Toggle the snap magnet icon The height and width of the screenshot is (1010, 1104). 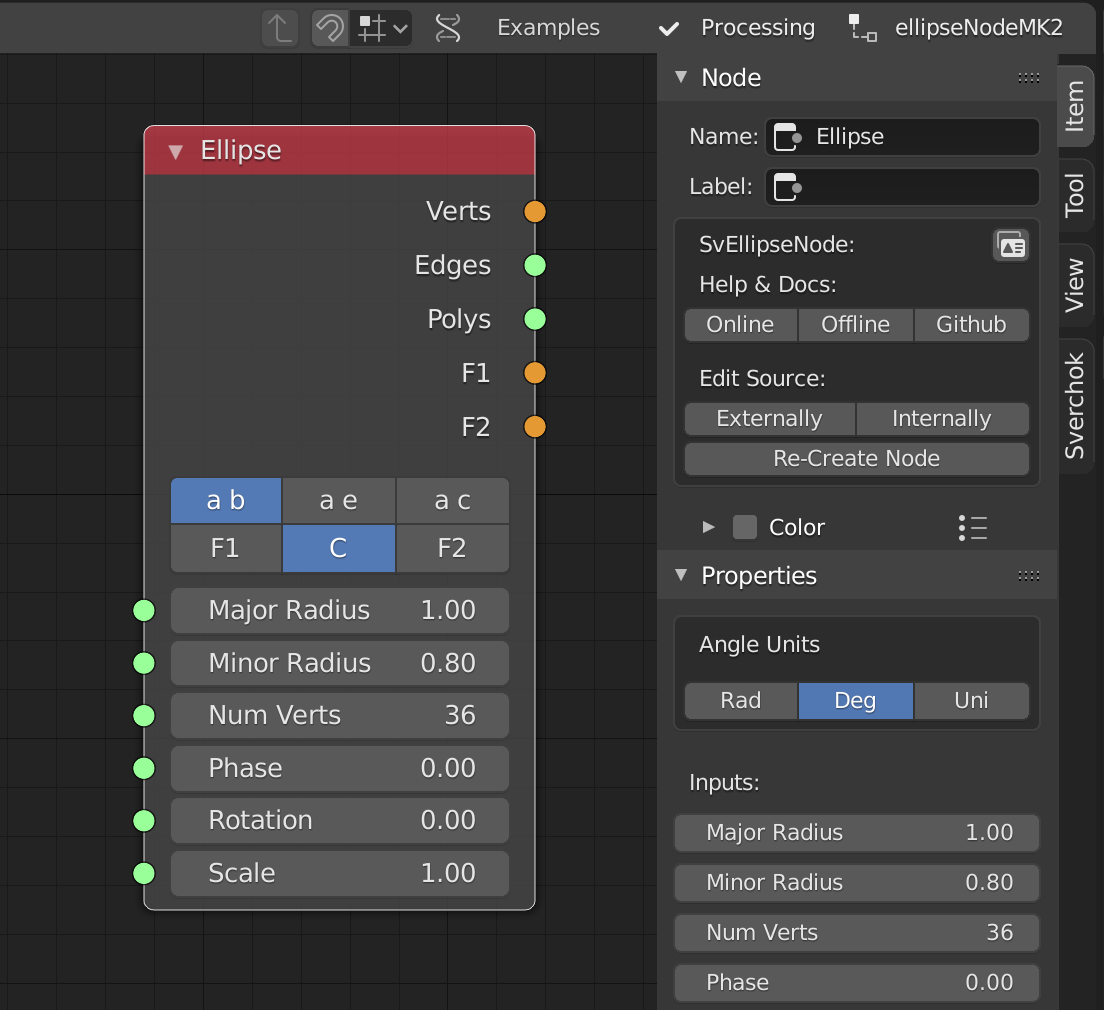(329, 28)
